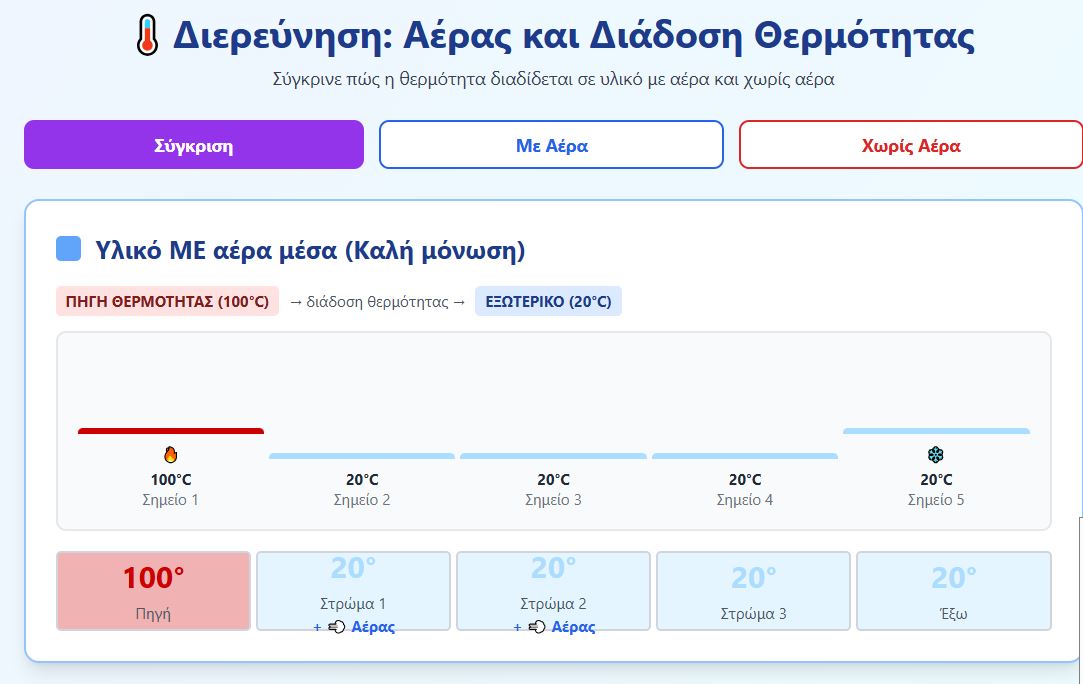
Task: Click the ΕΞΩΤΕΡΙΚΟ (20°C) label
Action: pyautogui.click(x=548, y=301)
